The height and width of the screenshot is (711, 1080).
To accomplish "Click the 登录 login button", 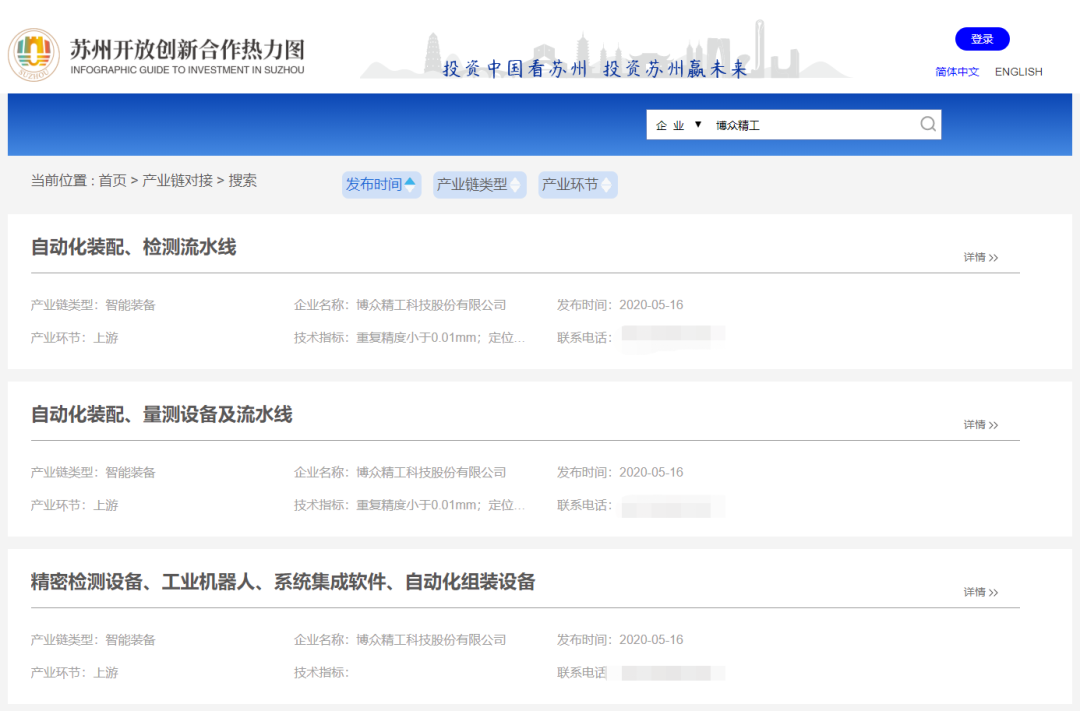I will (x=982, y=38).
